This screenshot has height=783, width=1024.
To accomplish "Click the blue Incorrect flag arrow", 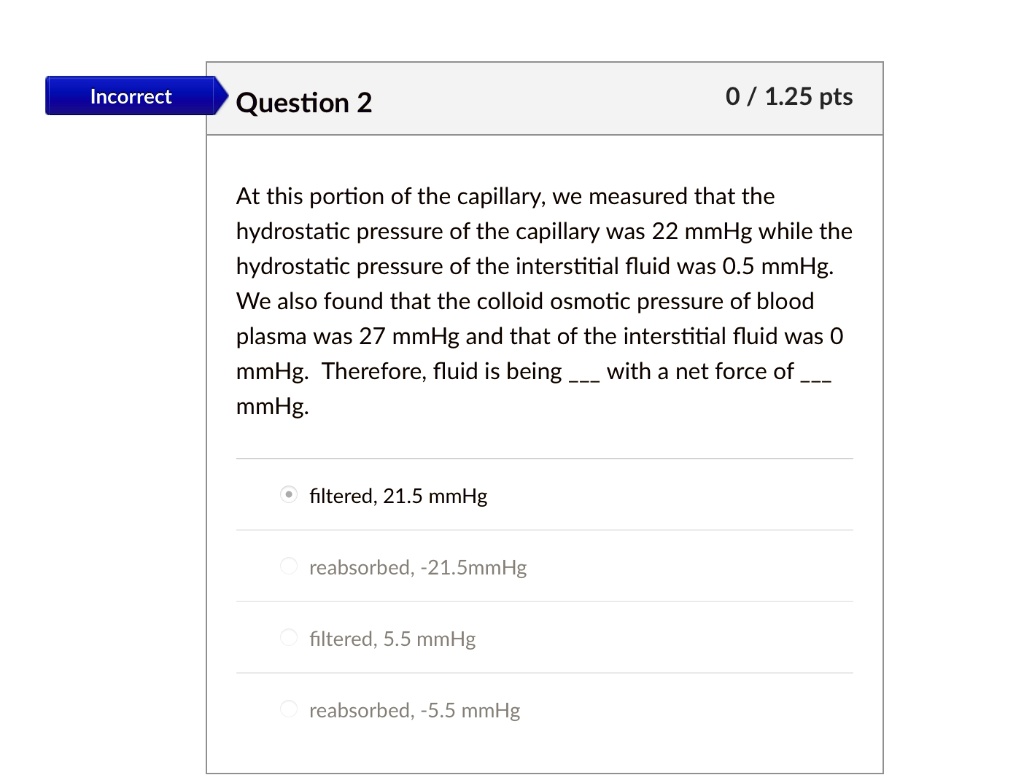I will point(213,96).
